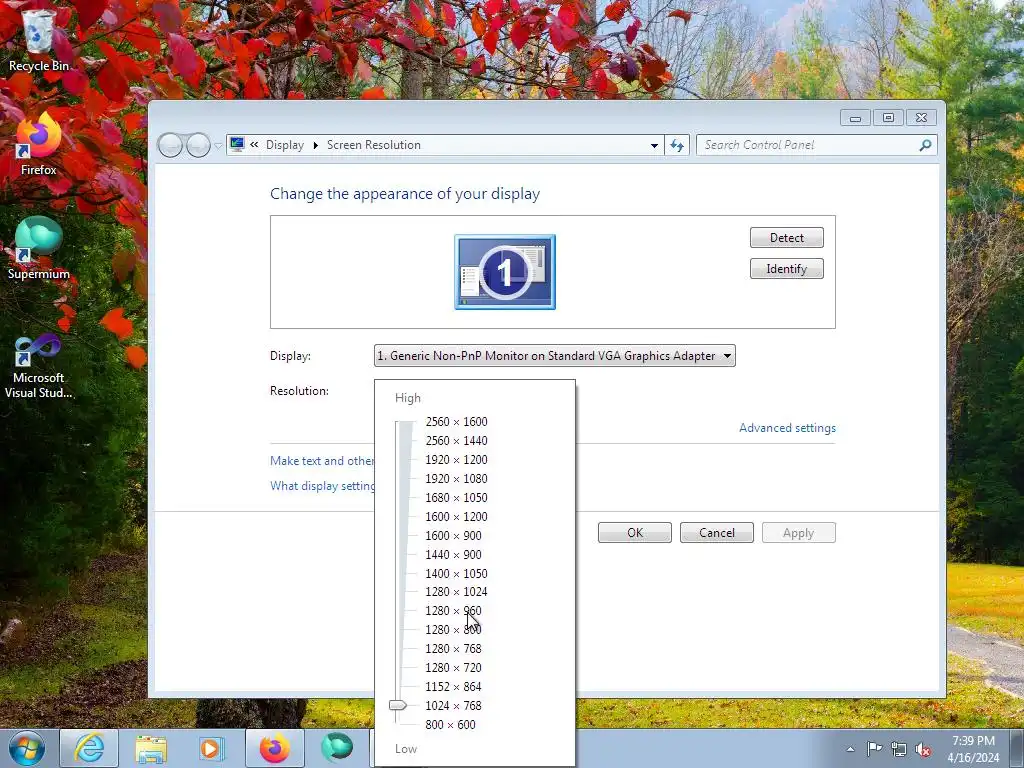1024x768 pixels.
Task: Open Firefox from the taskbar
Action: click(274, 748)
